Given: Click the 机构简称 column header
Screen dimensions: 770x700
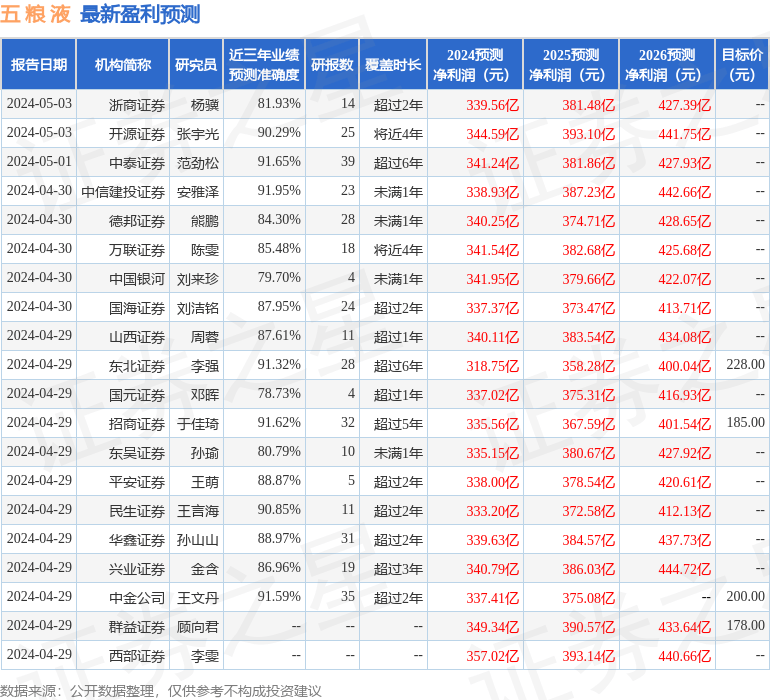Looking at the screenshot, I should point(123,65).
